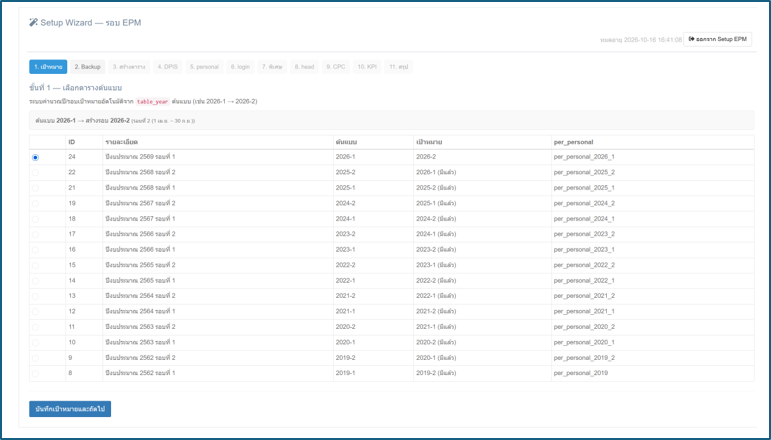Pick the radio for row ID 18
The height and width of the screenshot is (440, 771).
(x=35, y=219)
